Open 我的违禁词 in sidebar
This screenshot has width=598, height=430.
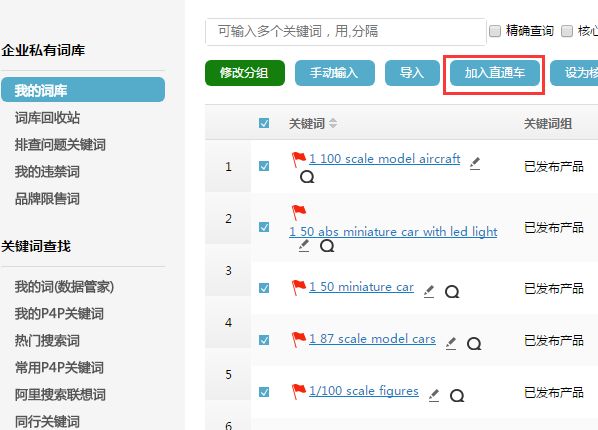(x=47, y=172)
